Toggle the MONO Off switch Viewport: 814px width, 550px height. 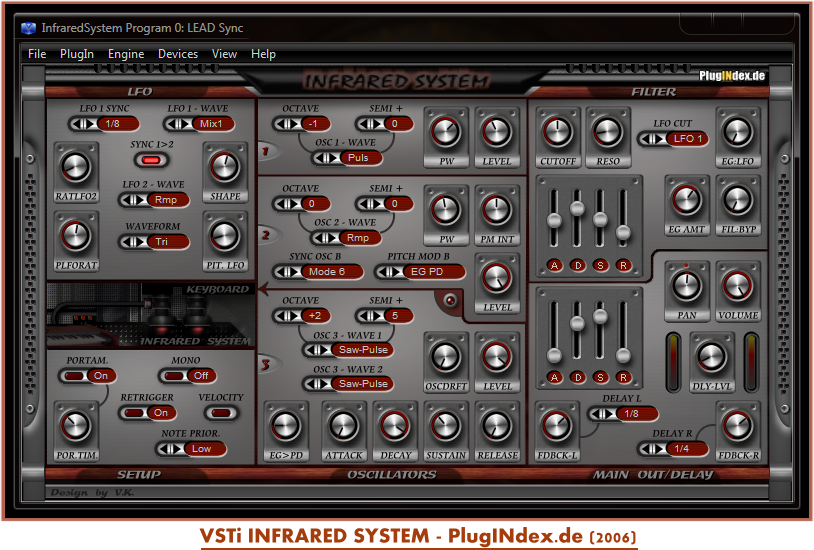click(x=192, y=376)
